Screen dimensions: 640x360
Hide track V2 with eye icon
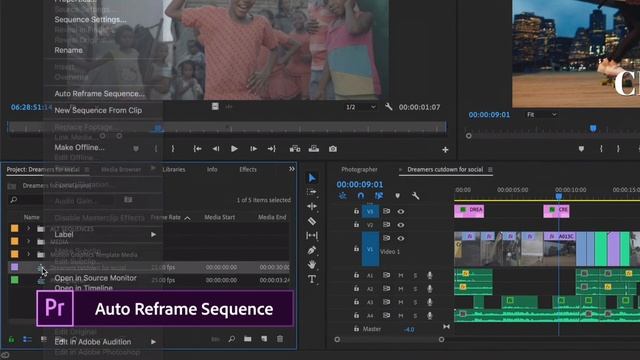click(x=401, y=225)
